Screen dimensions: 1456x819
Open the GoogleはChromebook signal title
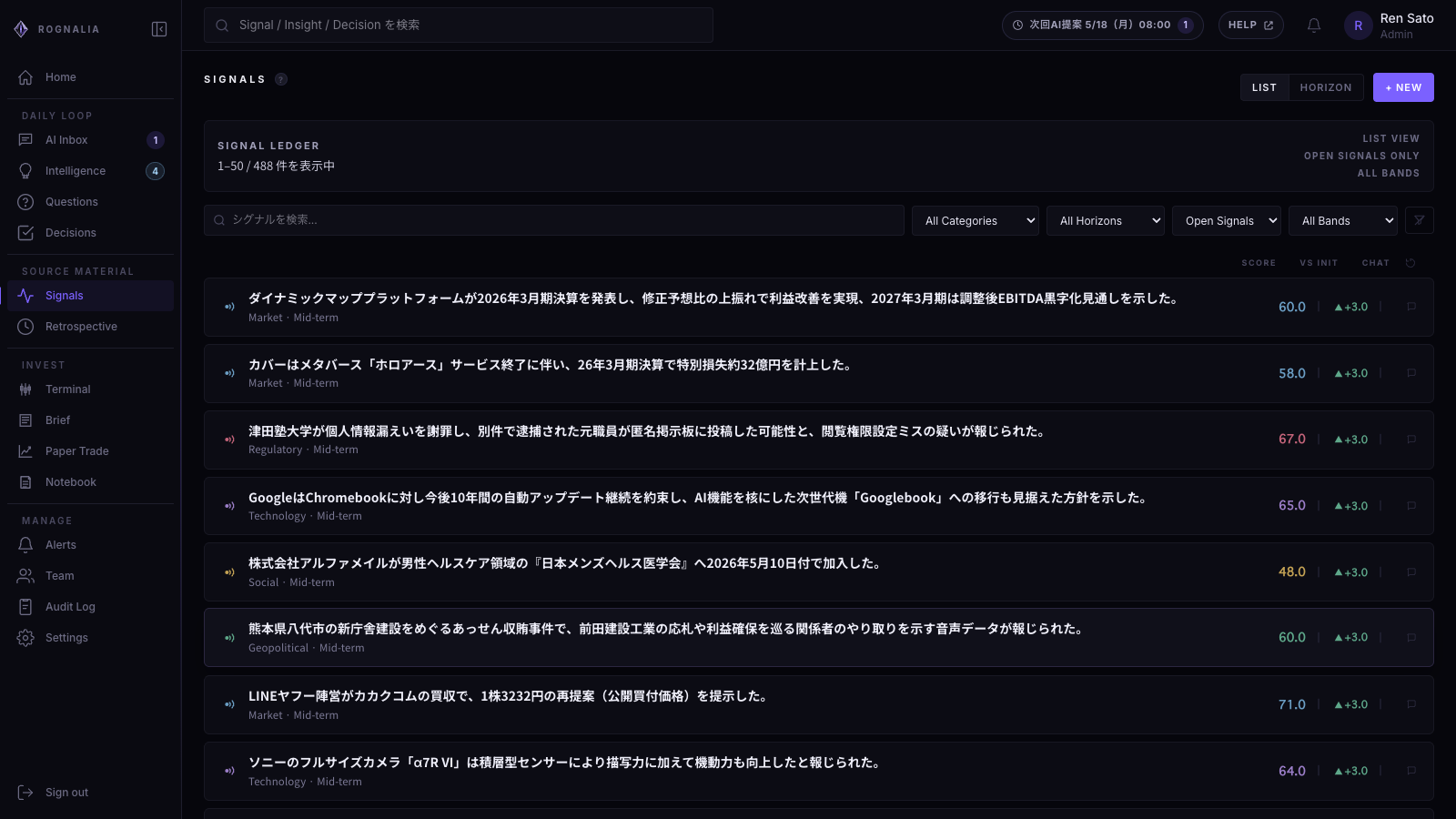699,498
